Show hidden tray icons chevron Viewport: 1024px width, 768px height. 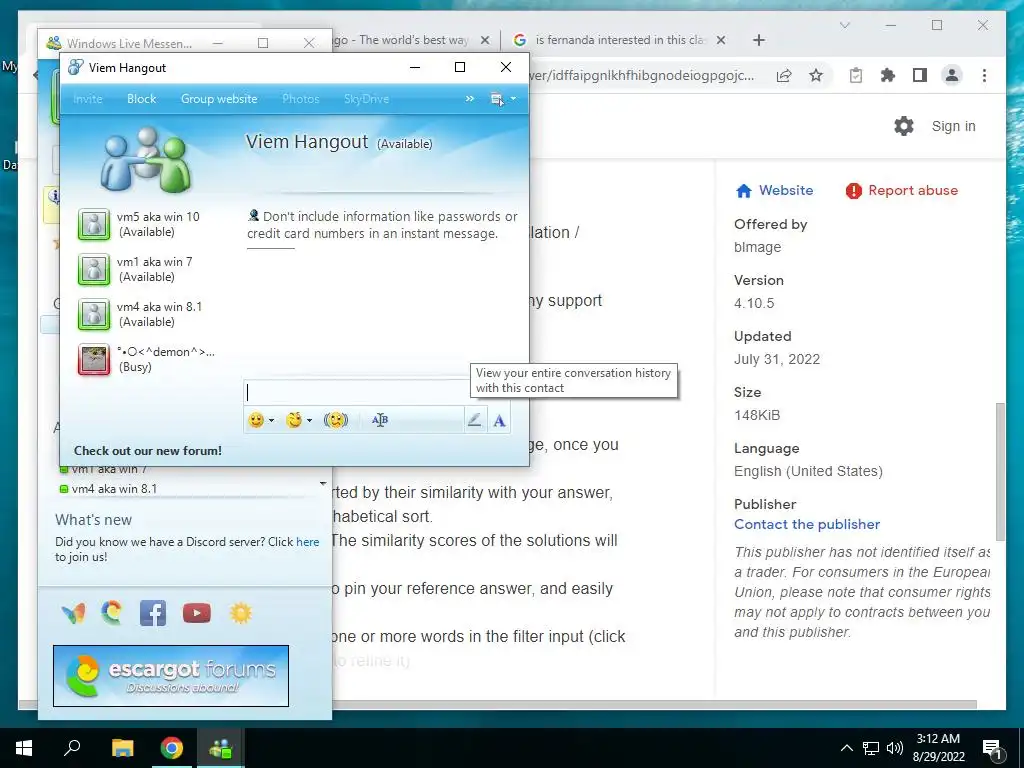(846, 748)
